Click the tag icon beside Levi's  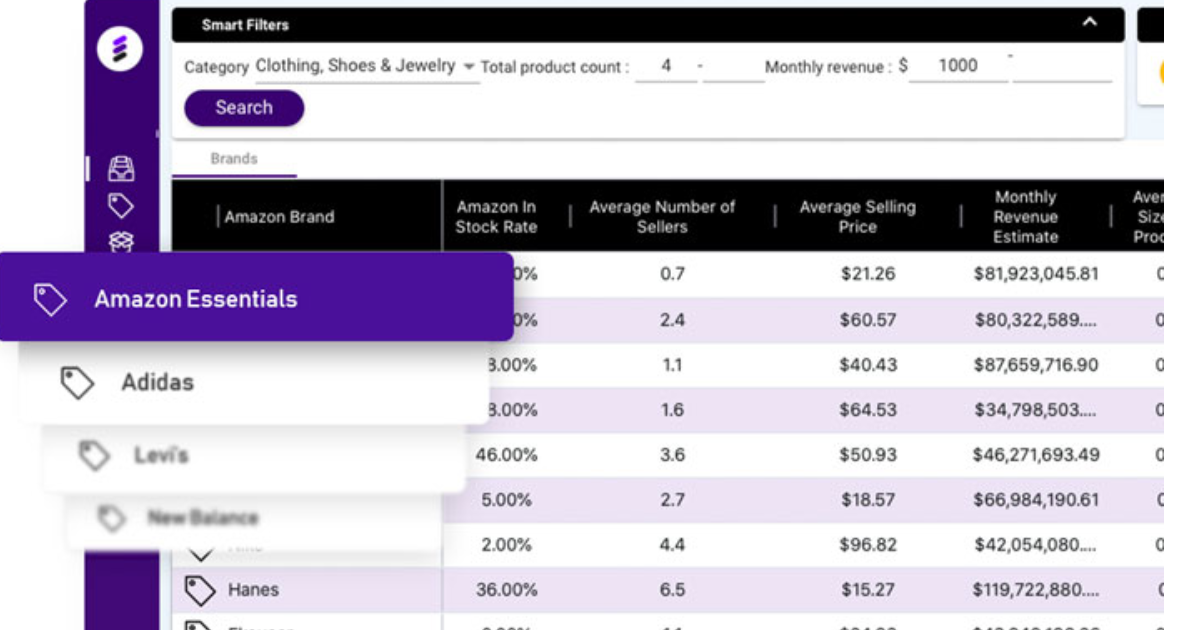94,456
